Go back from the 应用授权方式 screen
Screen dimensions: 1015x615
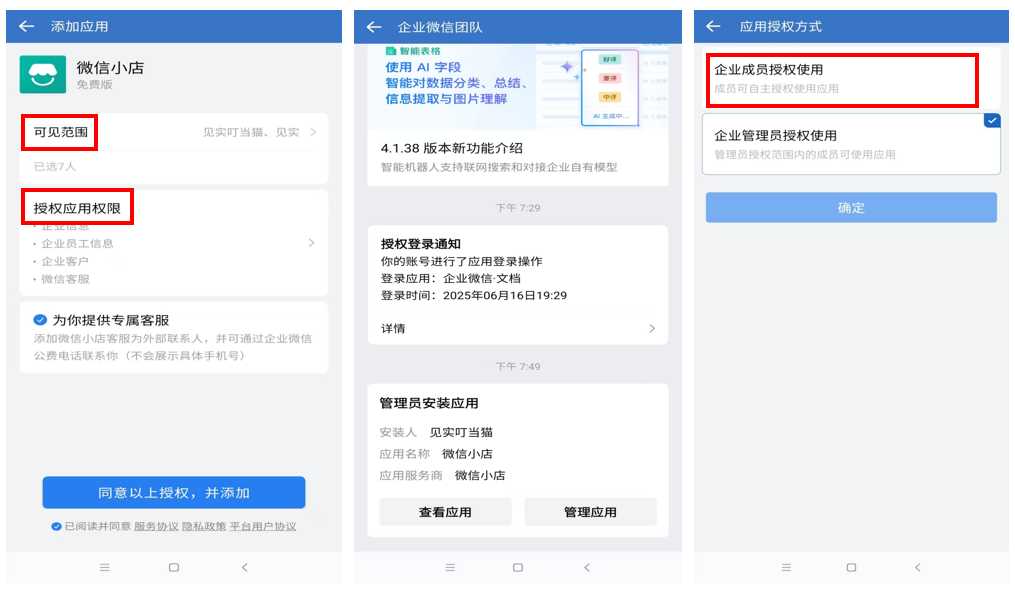coord(713,26)
